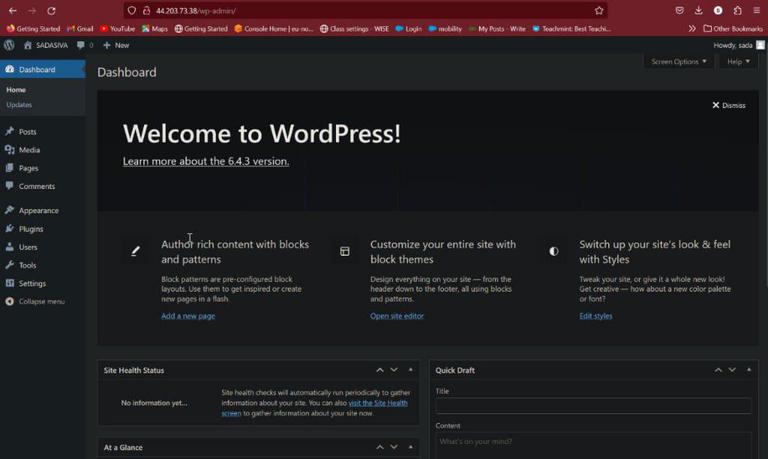
Task: Open Firefox hamburger menu
Action: coord(756,10)
